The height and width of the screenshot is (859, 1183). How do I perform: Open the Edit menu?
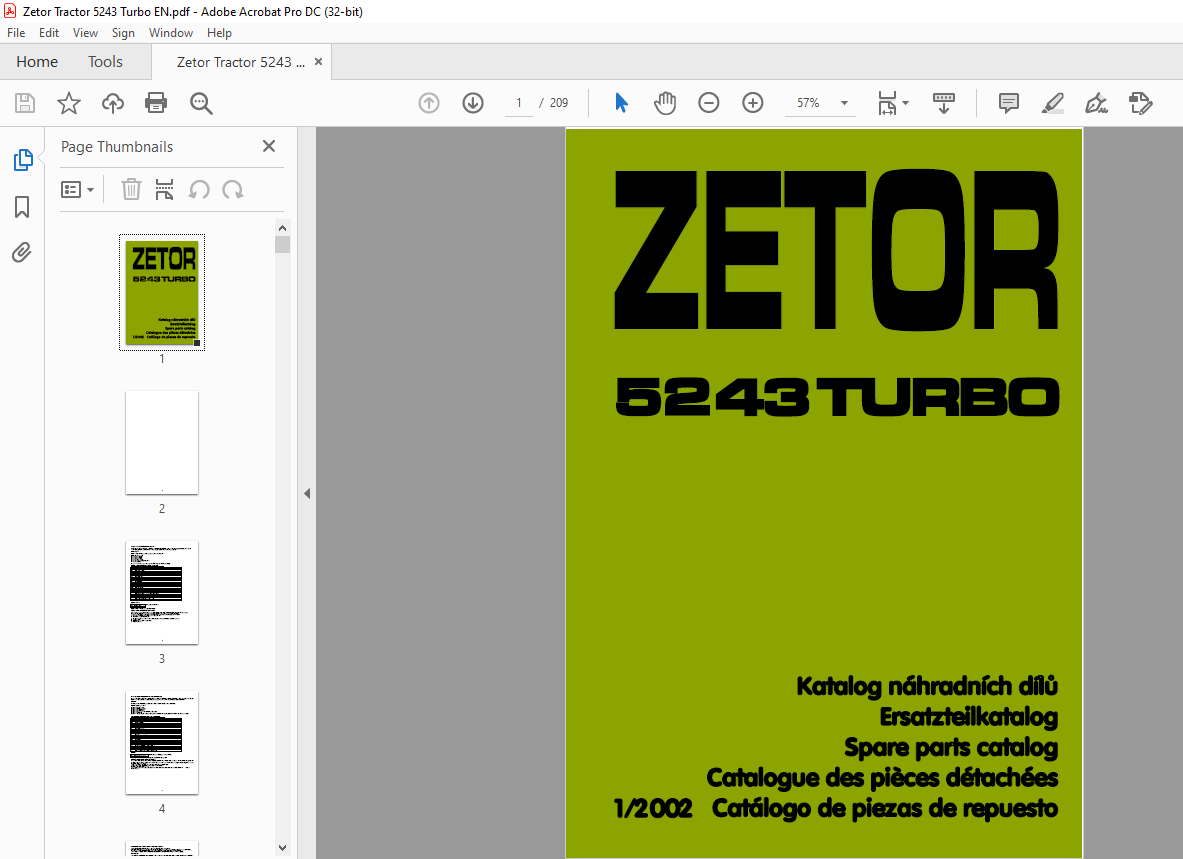coord(49,32)
